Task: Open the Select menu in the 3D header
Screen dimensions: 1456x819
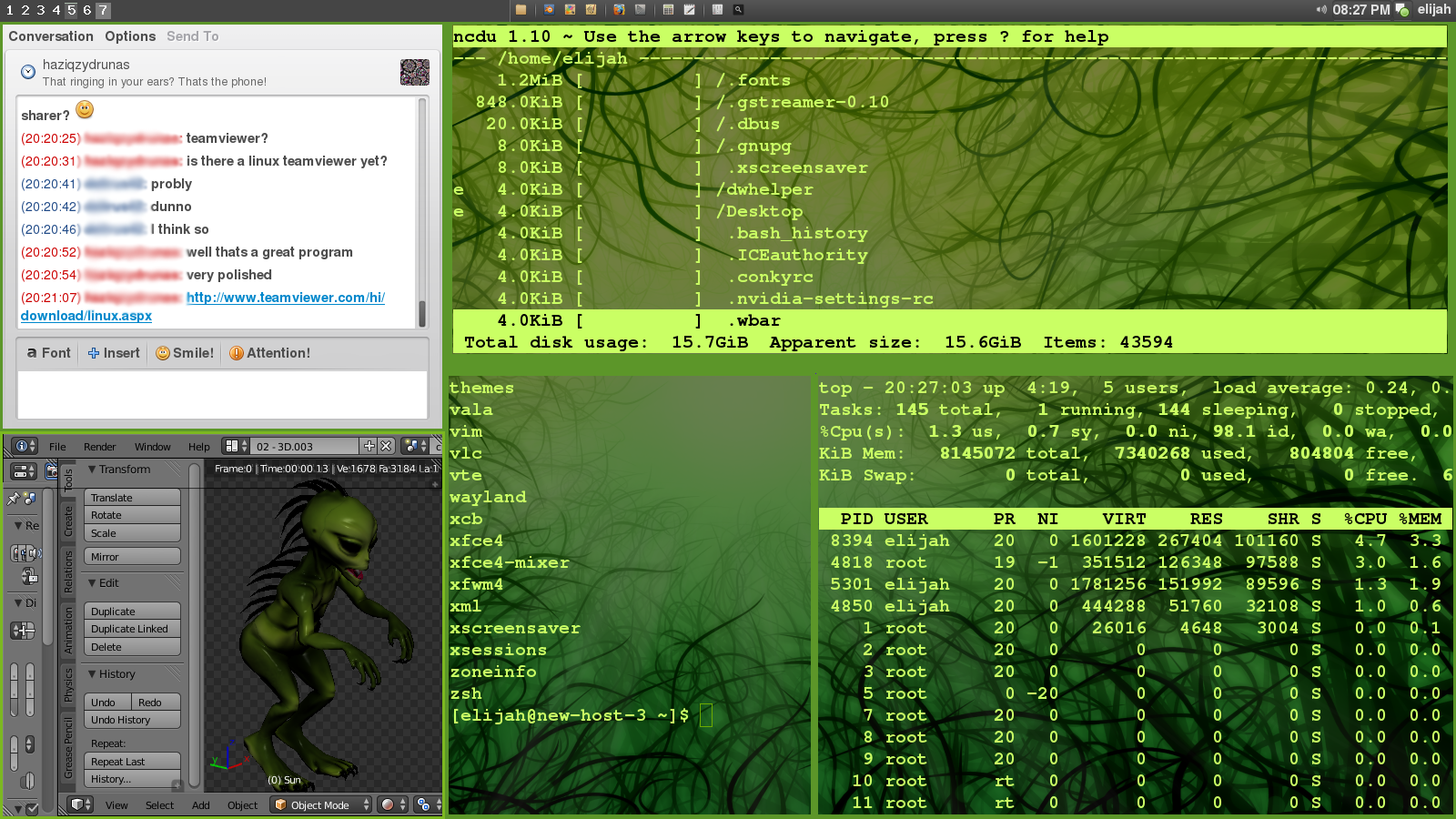Action: [159, 805]
